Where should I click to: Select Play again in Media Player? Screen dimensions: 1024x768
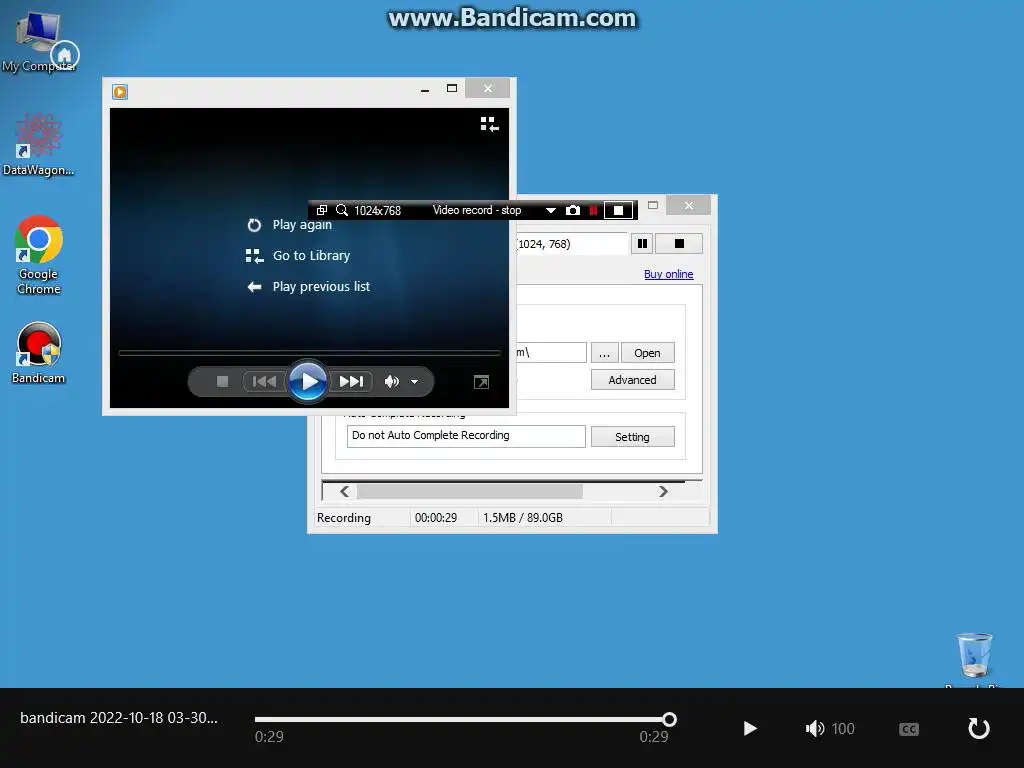[x=289, y=225]
